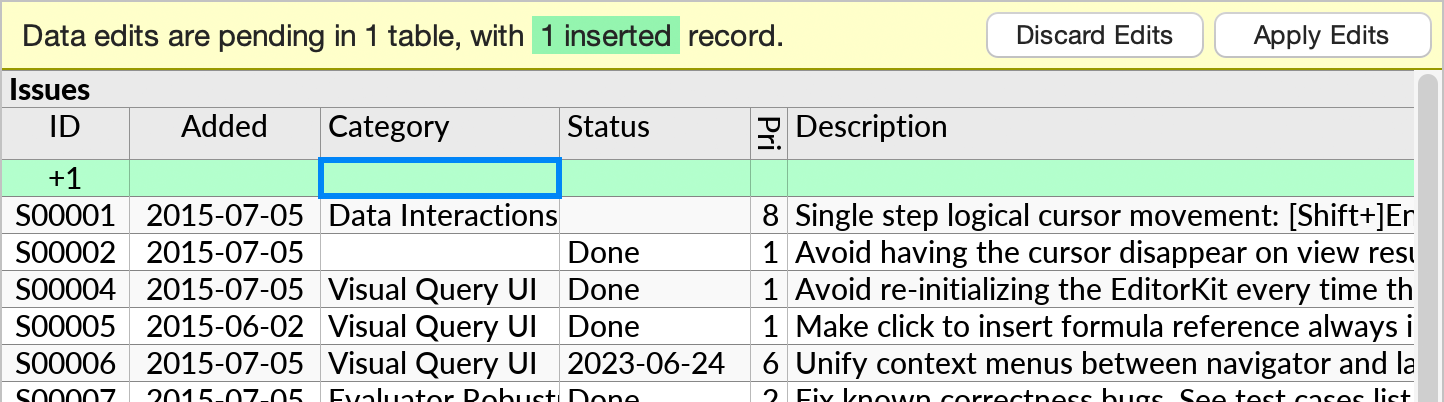Click the focused Category cell in new row
Screen dimensions: 1444x402
pyautogui.click(x=440, y=178)
